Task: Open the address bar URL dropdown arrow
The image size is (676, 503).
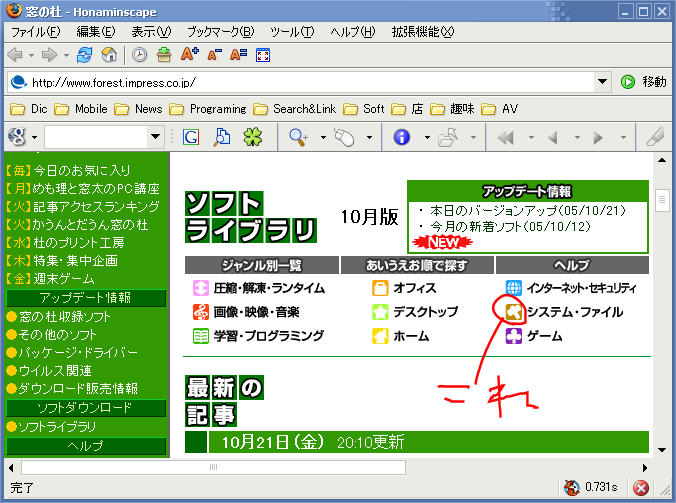Action: pyautogui.click(x=602, y=81)
